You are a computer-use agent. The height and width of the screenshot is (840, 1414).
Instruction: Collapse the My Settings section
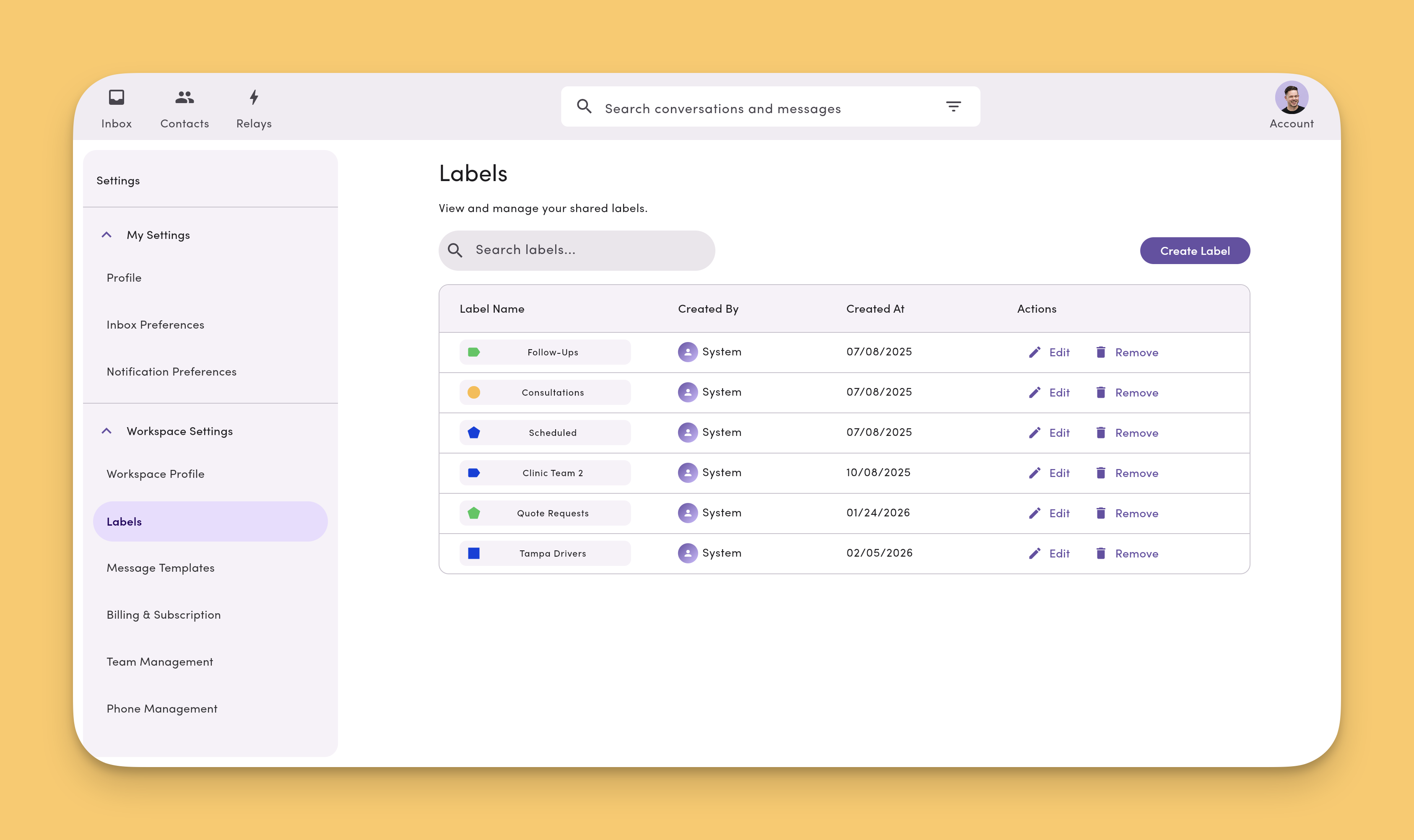tap(107, 234)
